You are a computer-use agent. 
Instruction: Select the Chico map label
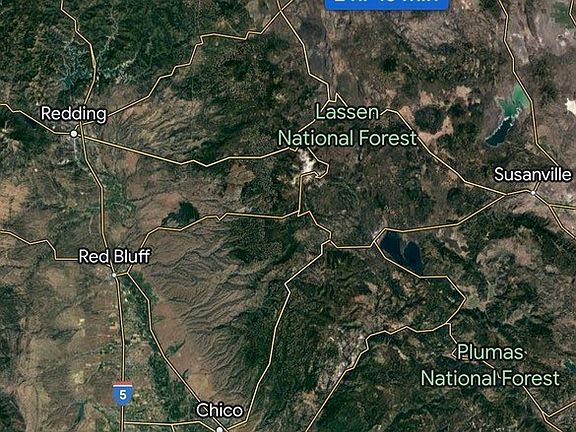(219, 410)
